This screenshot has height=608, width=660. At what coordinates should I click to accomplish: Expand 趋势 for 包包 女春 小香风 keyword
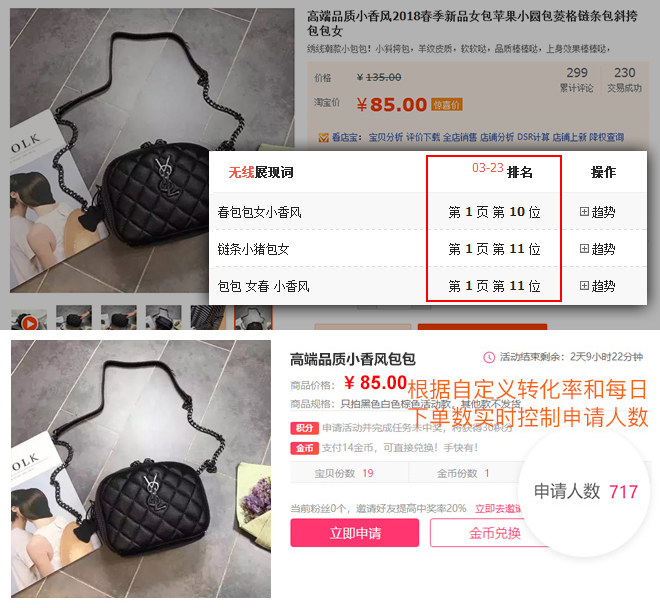pos(597,286)
